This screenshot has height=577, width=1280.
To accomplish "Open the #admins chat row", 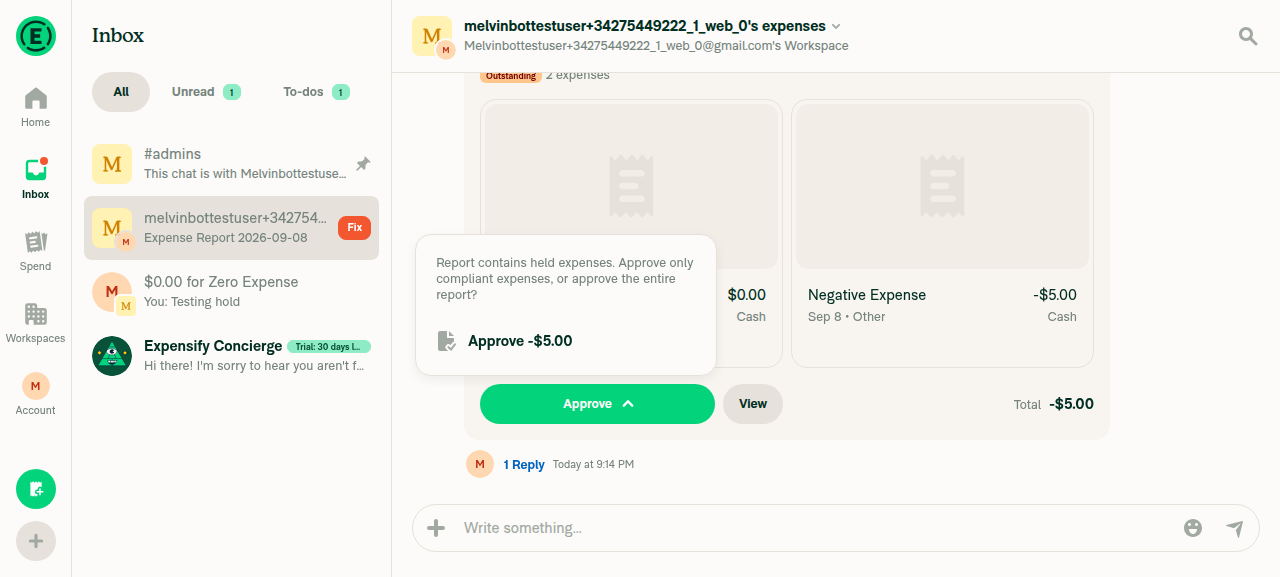I will coord(232,164).
